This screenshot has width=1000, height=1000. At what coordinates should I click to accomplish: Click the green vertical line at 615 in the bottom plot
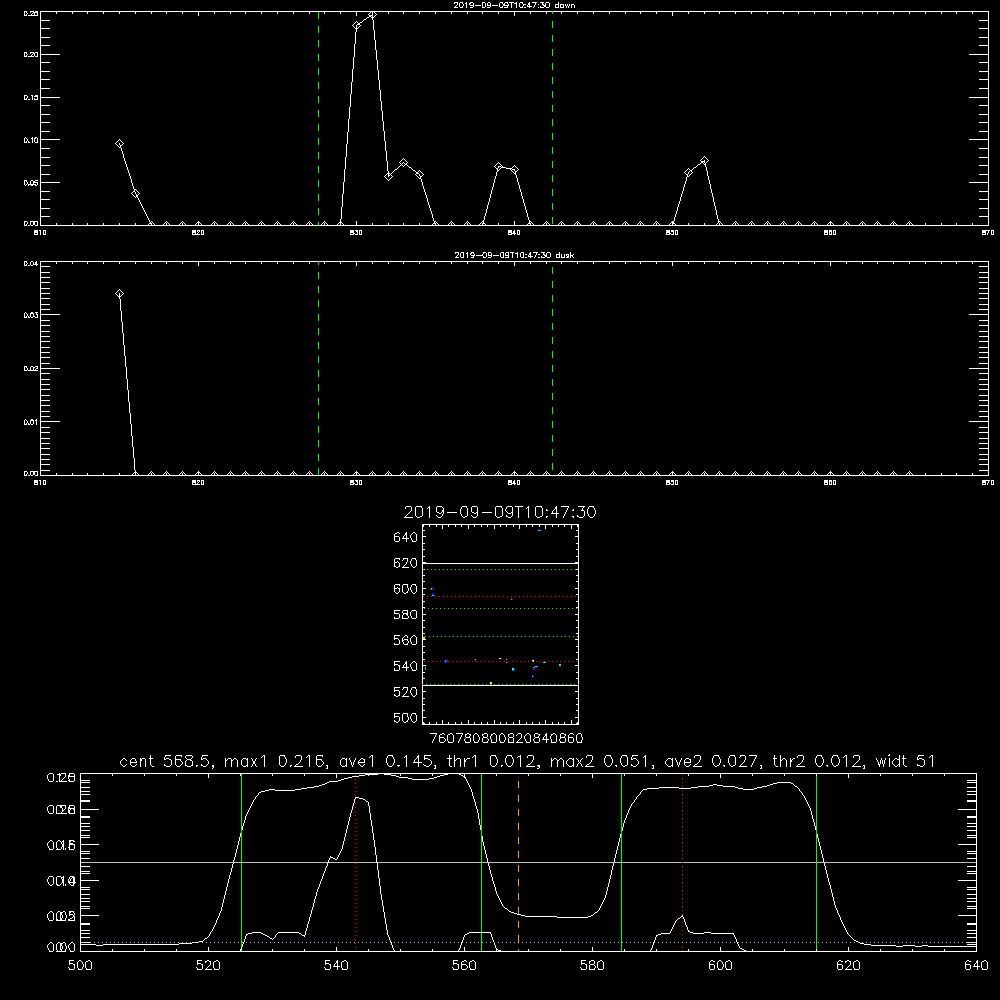(816, 862)
